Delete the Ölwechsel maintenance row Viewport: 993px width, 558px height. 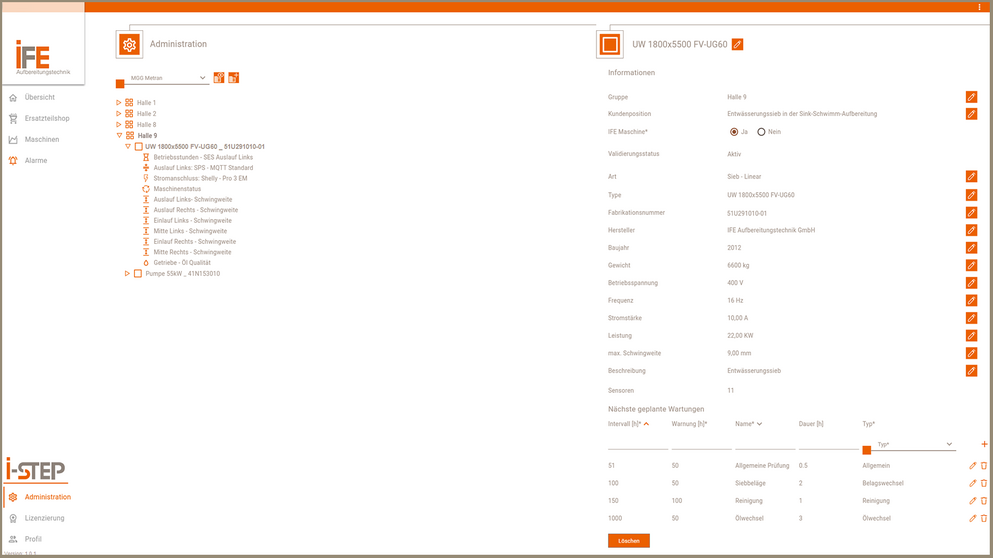984,518
